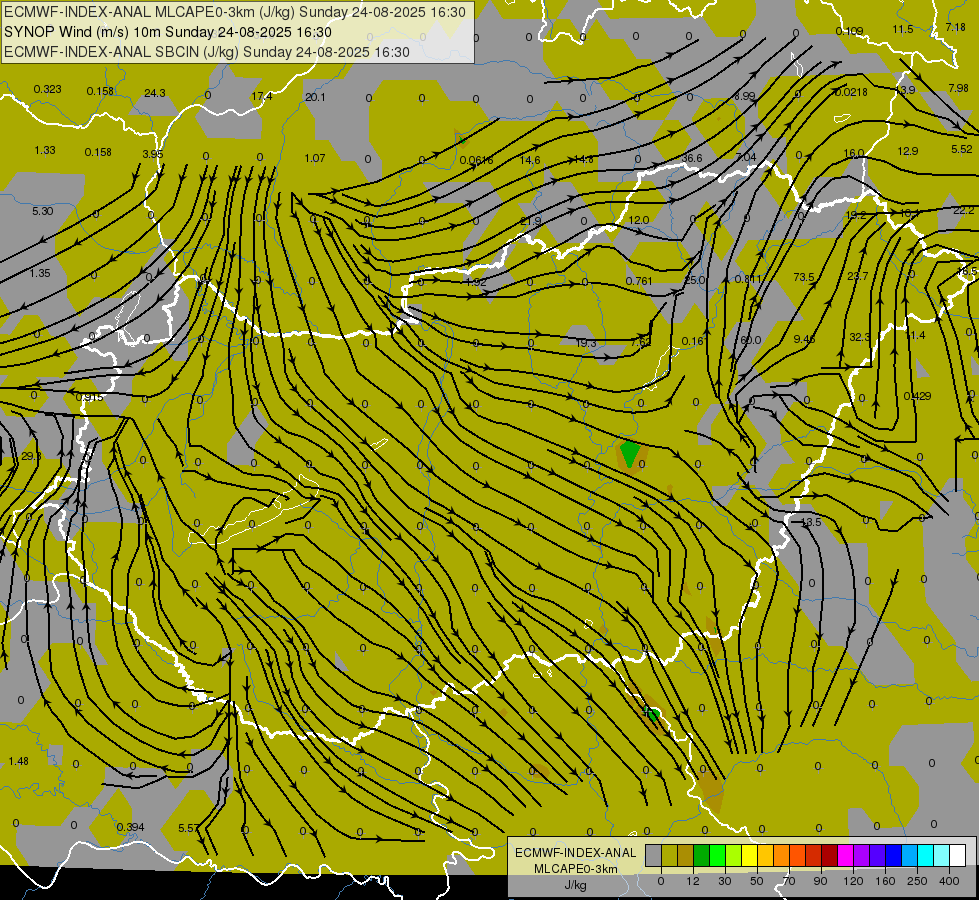Click the map value 0.0218

coord(851,92)
